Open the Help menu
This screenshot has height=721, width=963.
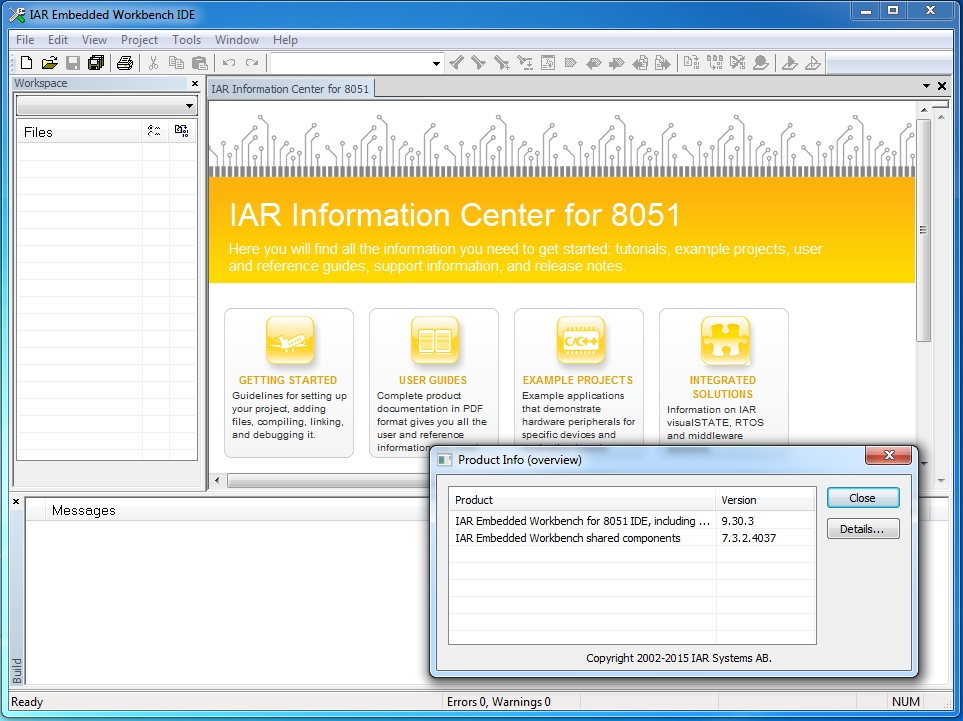(285, 39)
